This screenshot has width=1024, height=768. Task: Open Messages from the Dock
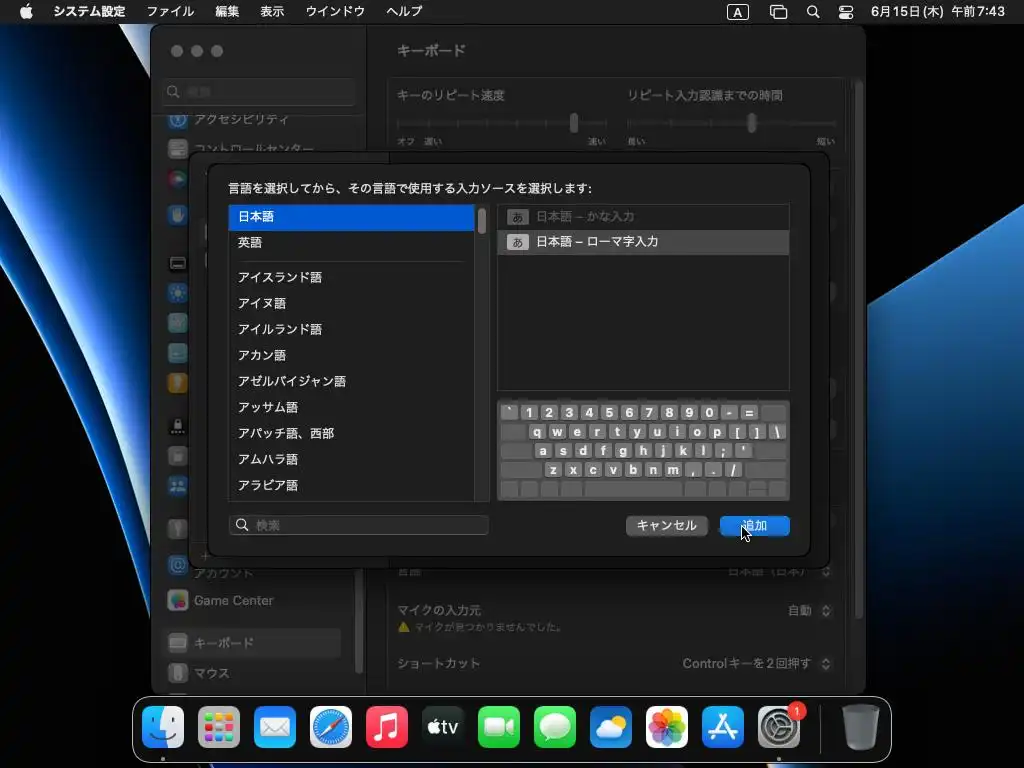point(555,727)
